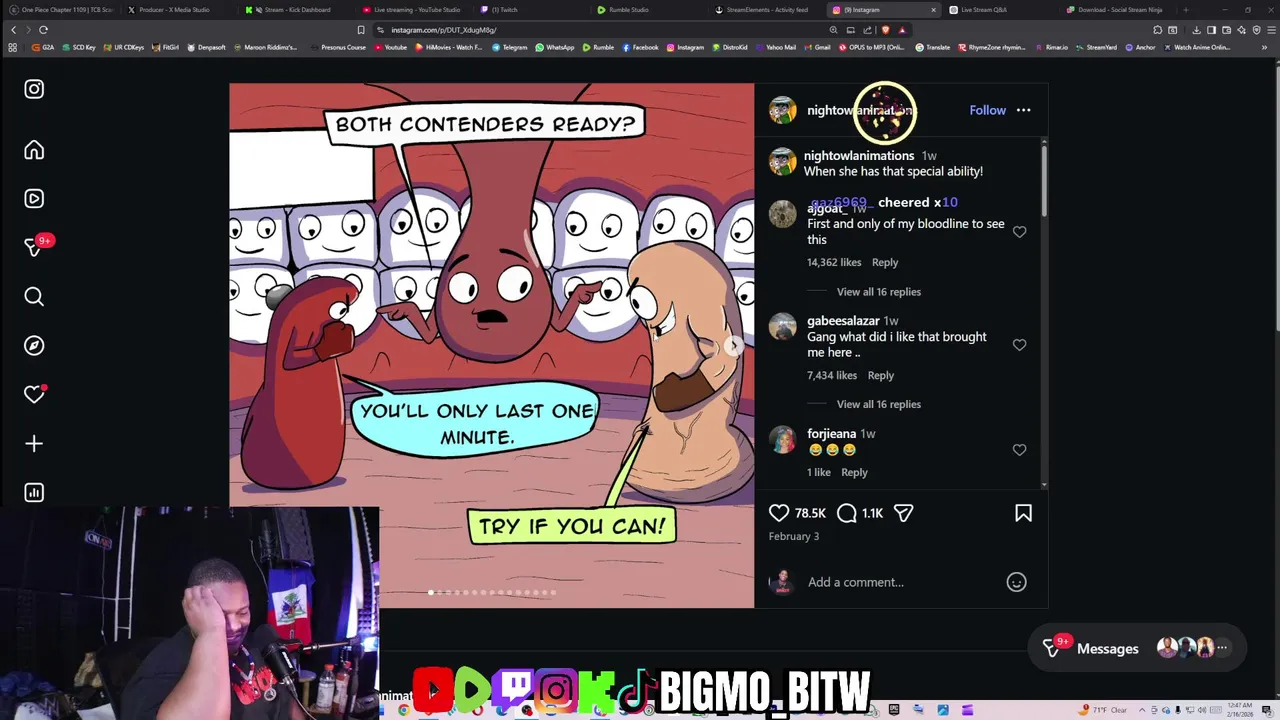Open gabeesalazar profile link

[x=843, y=321]
